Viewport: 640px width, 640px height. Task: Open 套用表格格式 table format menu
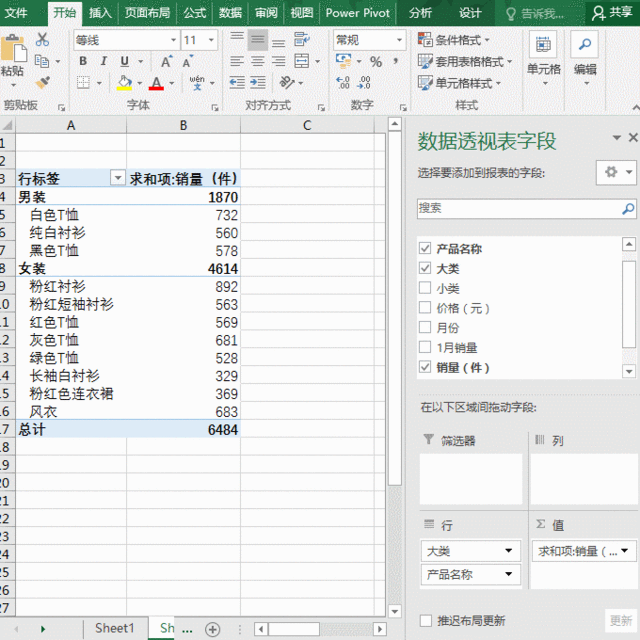coord(465,62)
